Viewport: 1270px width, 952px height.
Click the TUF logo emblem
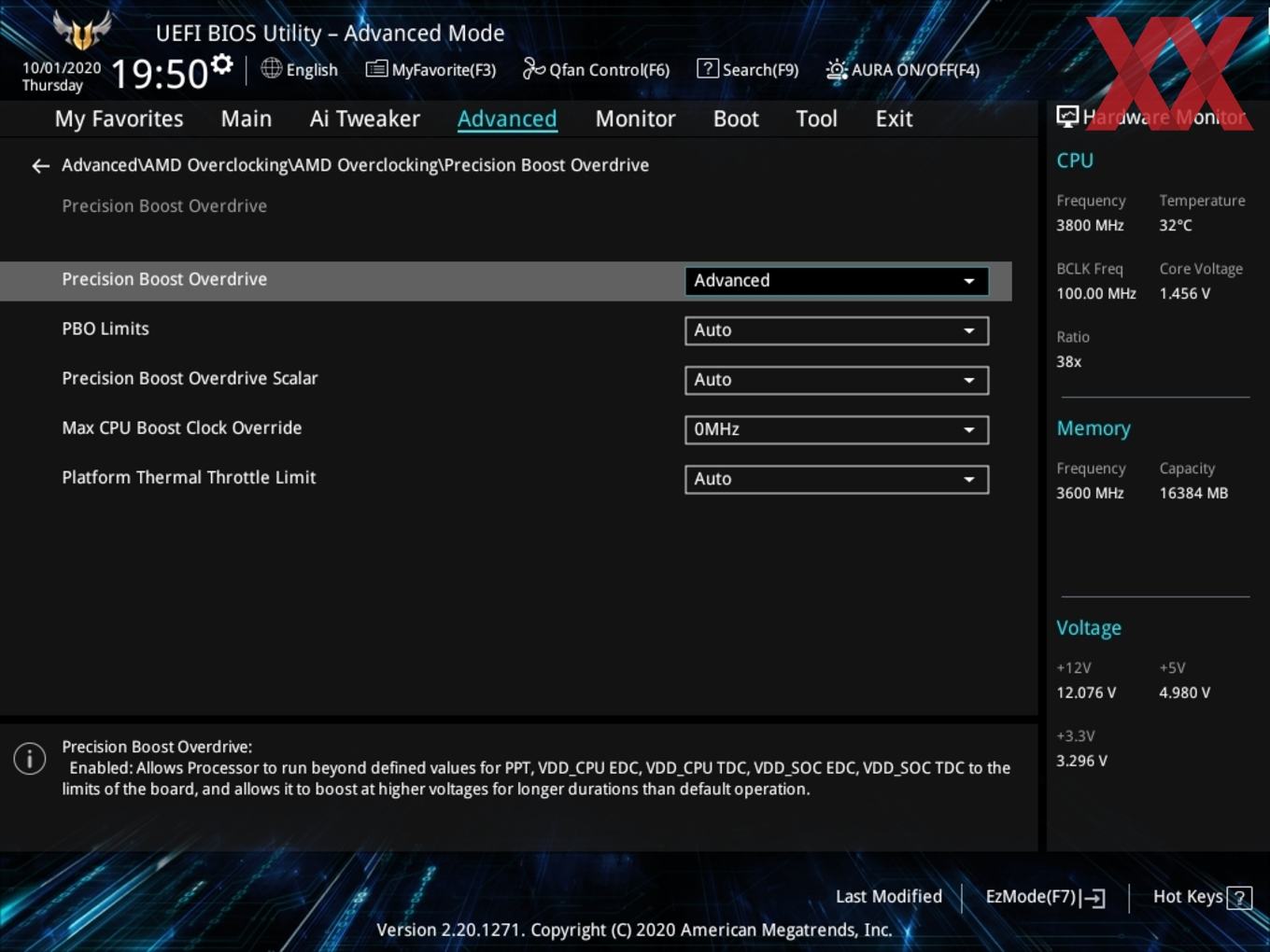point(82,30)
